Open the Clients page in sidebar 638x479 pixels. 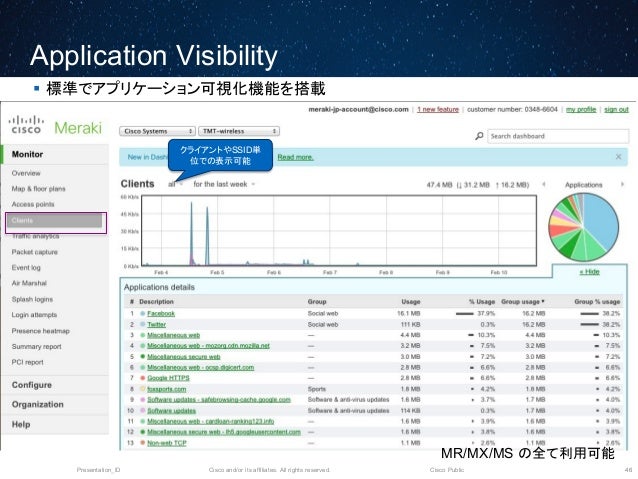tap(55, 221)
